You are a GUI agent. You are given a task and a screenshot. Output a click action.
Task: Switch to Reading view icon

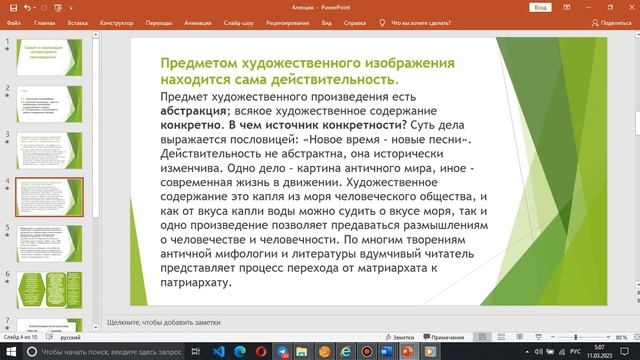tap(520, 337)
